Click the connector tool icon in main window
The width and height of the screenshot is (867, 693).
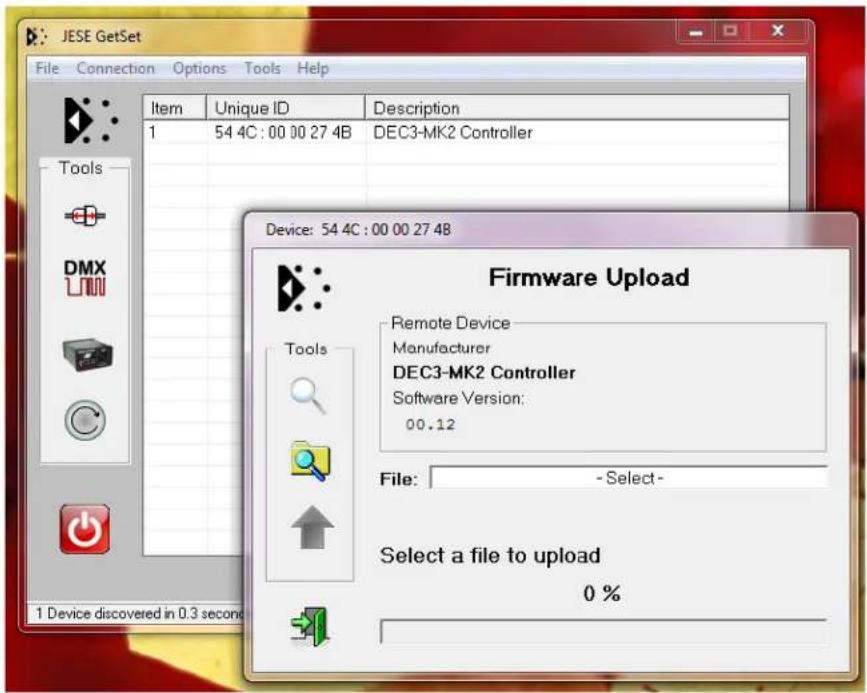[85, 215]
